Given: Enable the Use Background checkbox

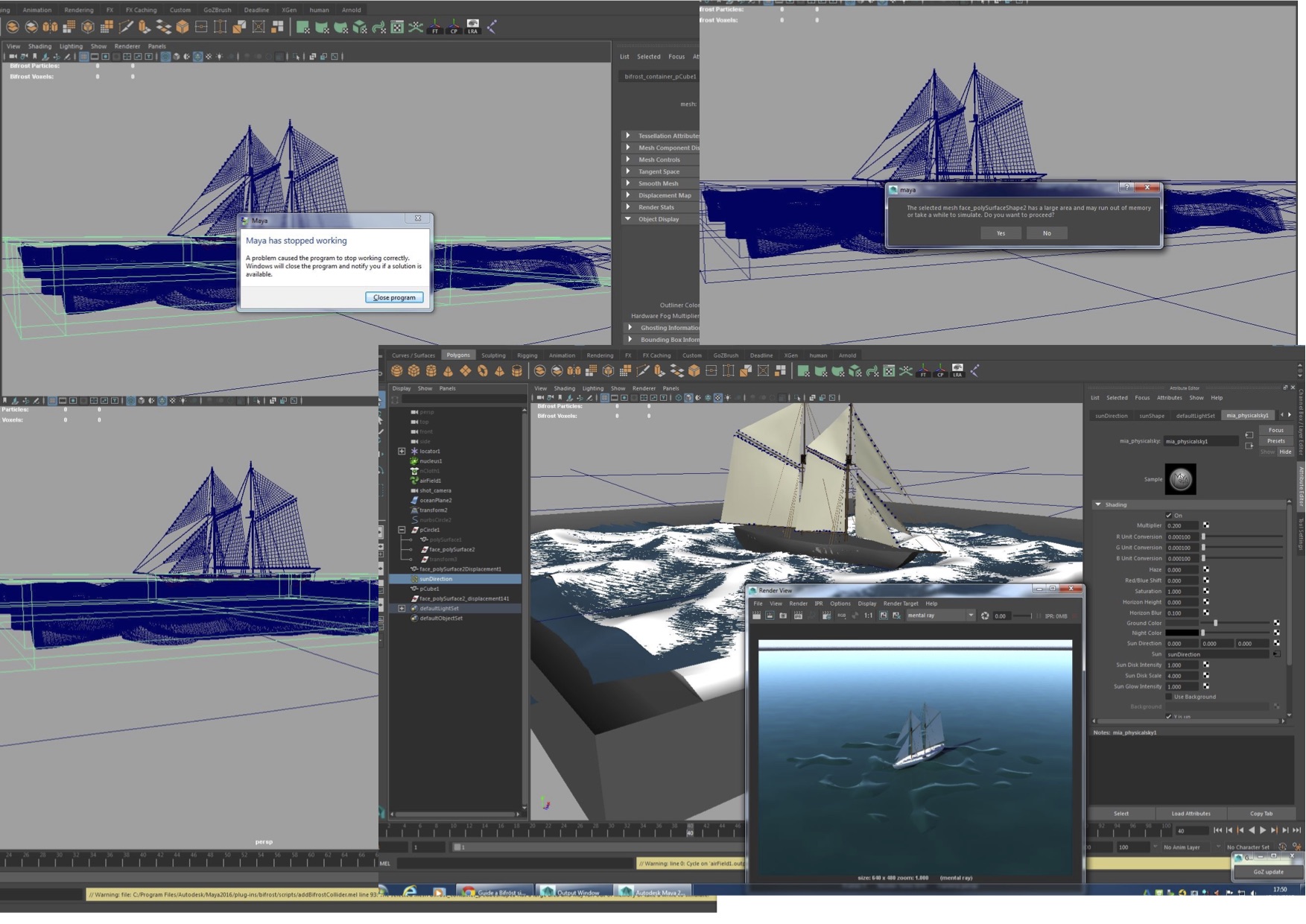Looking at the screenshot, I should tap(1168, 697).
